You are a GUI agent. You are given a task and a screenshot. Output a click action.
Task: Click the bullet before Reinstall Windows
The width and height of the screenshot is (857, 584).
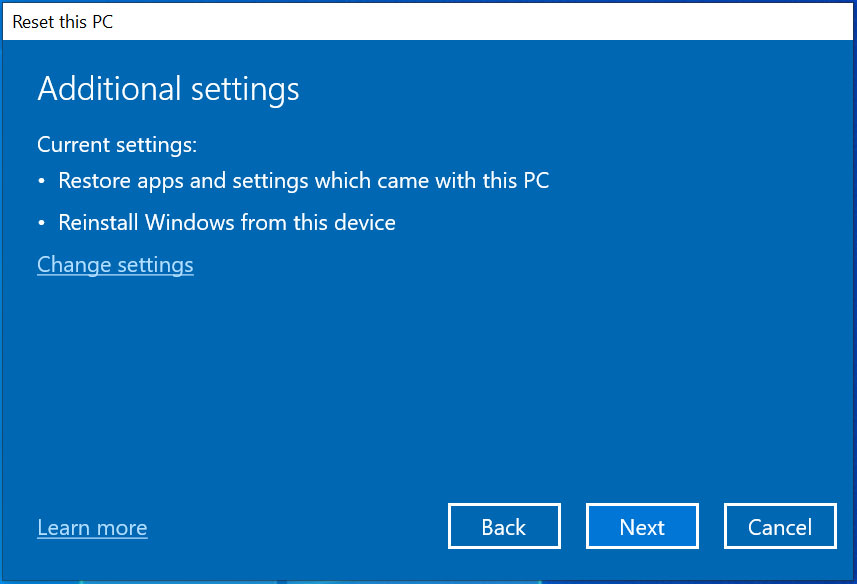[42, 223]
